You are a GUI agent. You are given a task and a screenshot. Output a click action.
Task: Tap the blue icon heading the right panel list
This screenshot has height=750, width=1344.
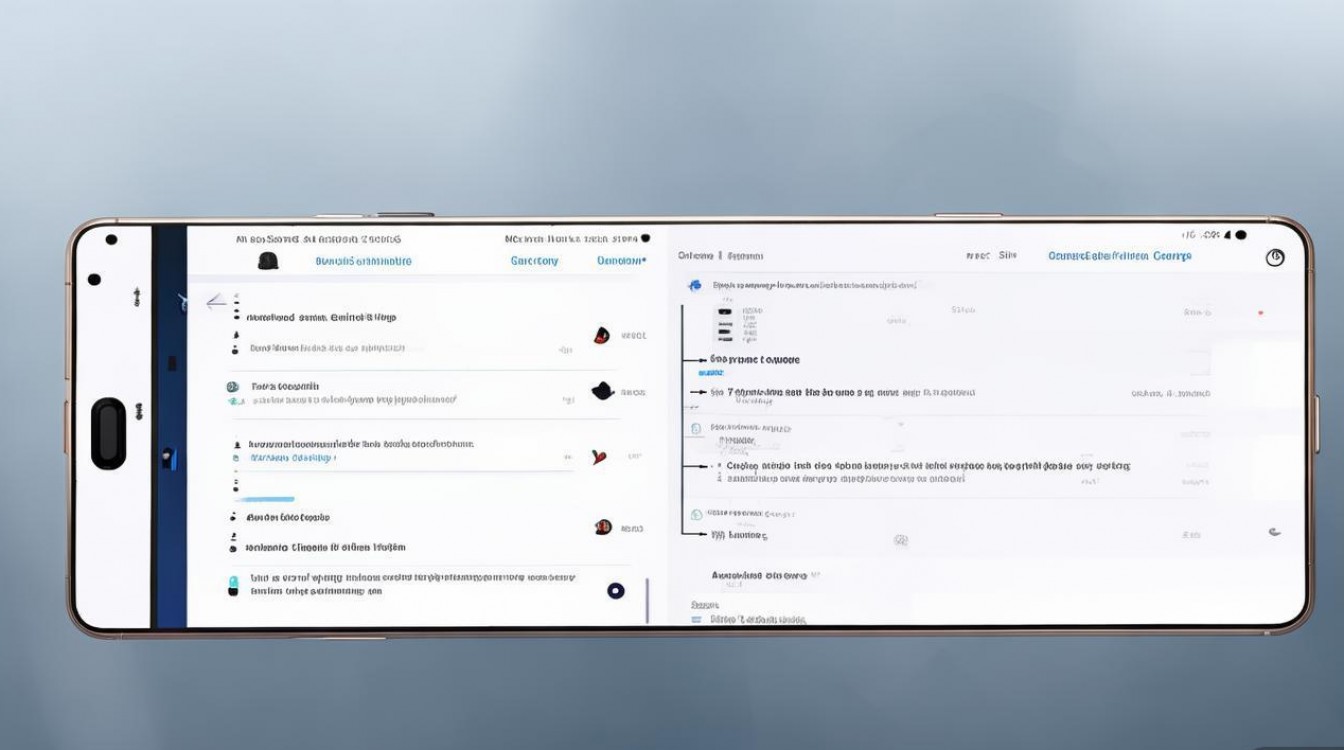695,286
